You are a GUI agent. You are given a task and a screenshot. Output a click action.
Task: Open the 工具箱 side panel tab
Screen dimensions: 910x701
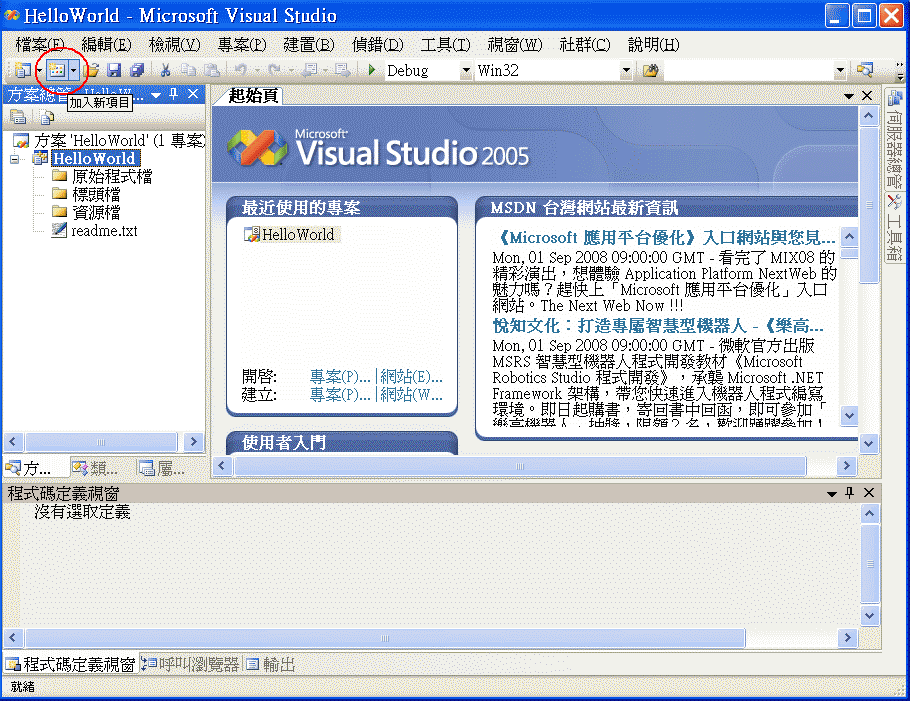894,227
